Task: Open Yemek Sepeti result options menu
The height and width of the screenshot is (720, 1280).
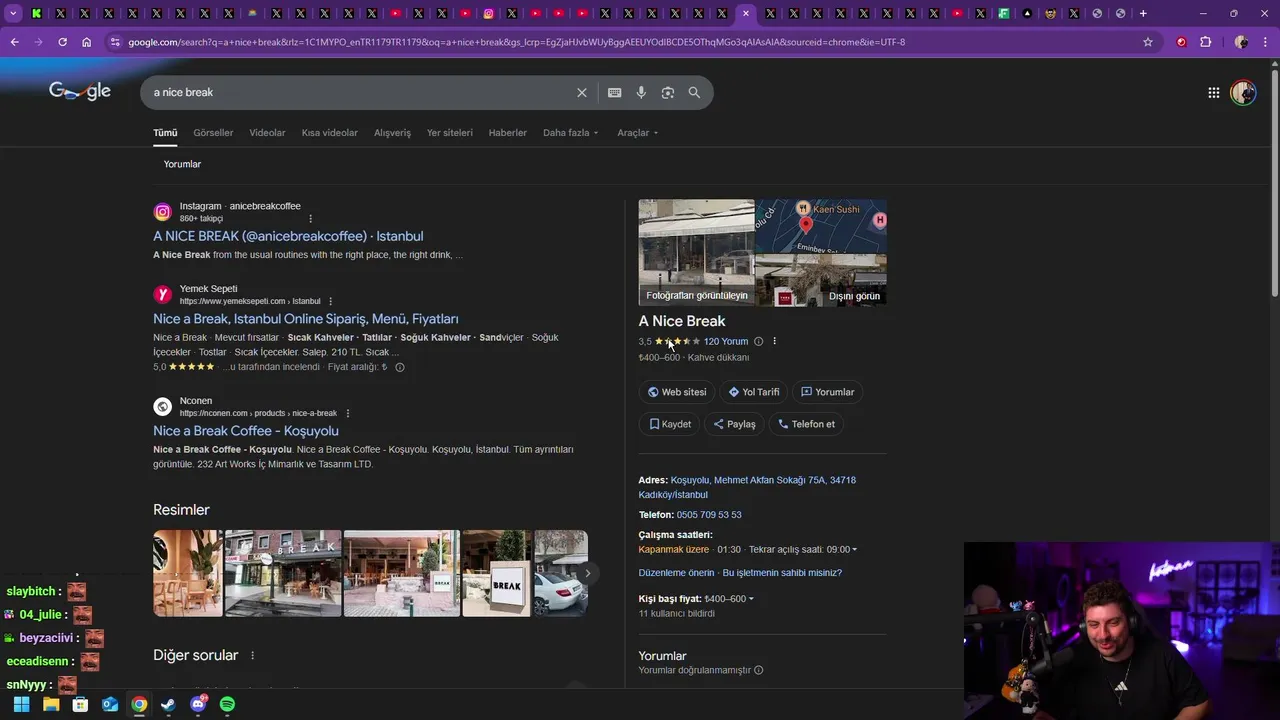Action: coord(330,301)
